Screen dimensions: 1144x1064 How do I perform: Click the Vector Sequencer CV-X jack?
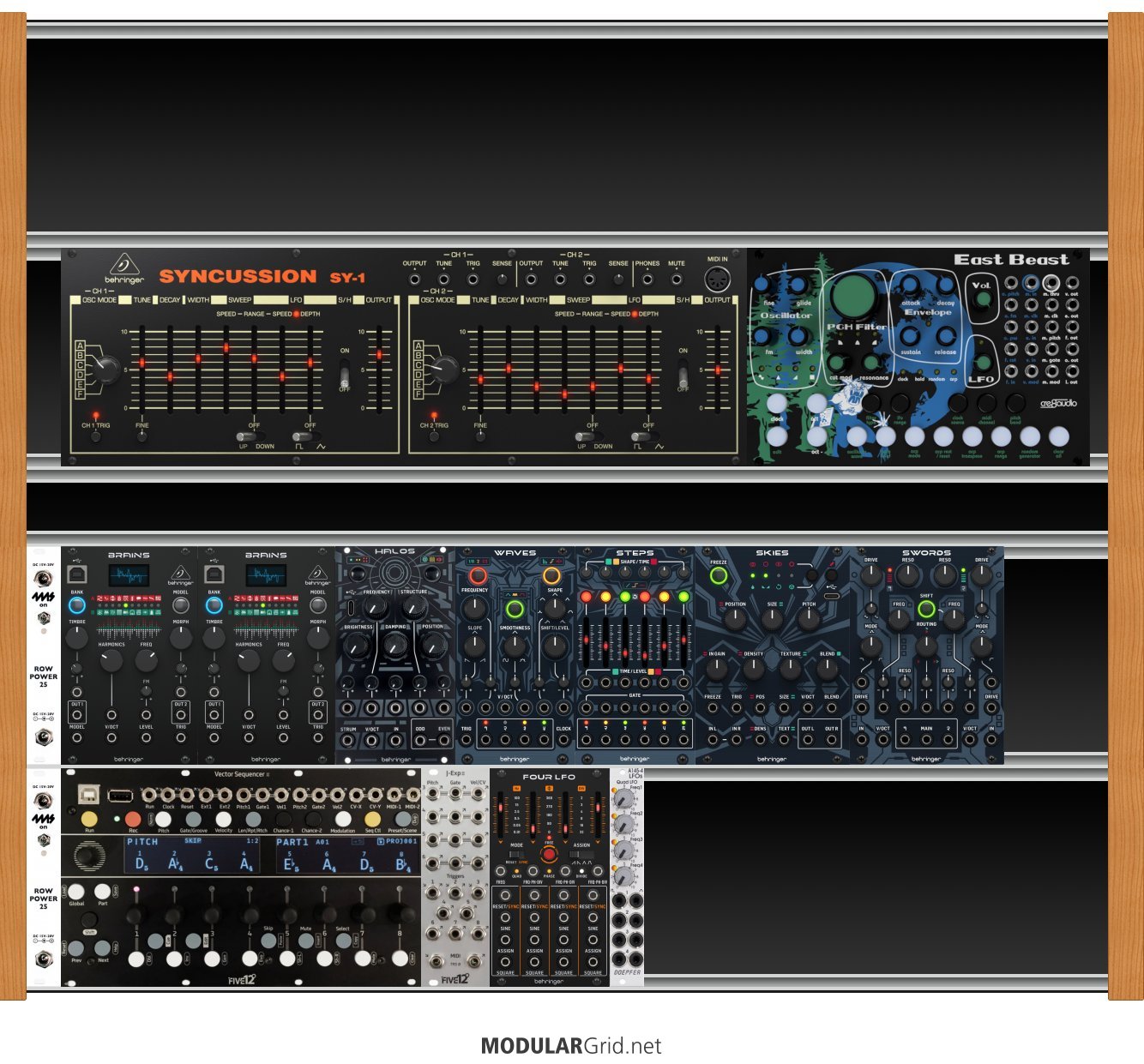(355, 795)
